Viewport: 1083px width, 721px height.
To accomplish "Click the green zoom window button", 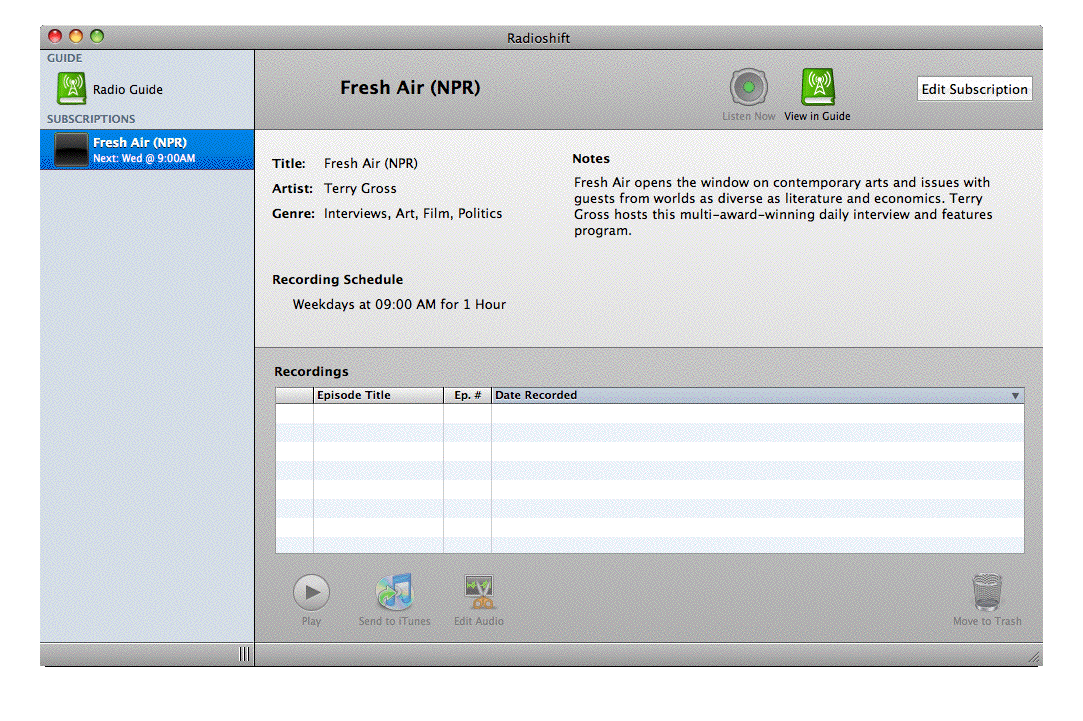I will click(97, 37).
